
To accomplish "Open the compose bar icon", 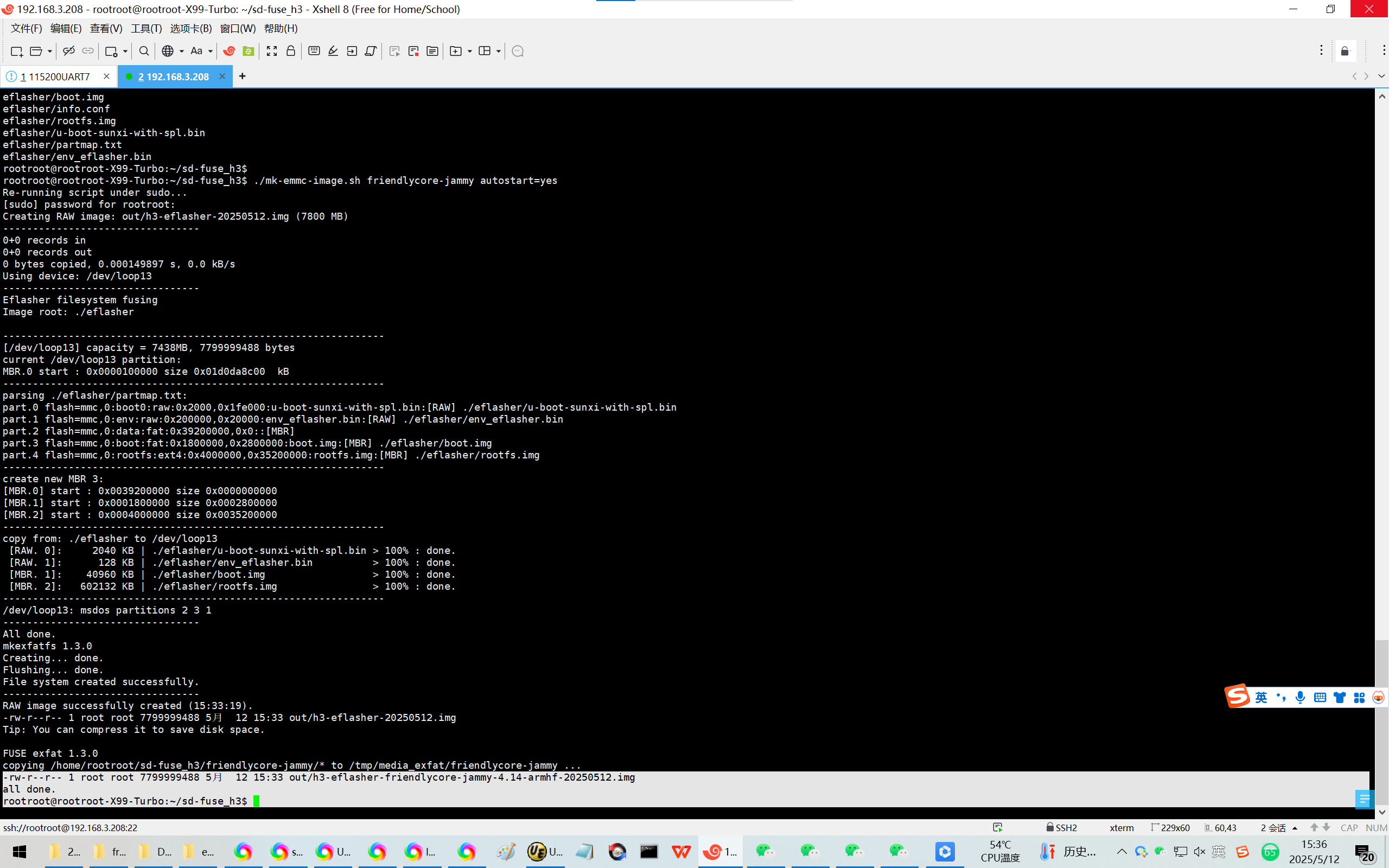I will pyautogui.click(x=314, y=51).
